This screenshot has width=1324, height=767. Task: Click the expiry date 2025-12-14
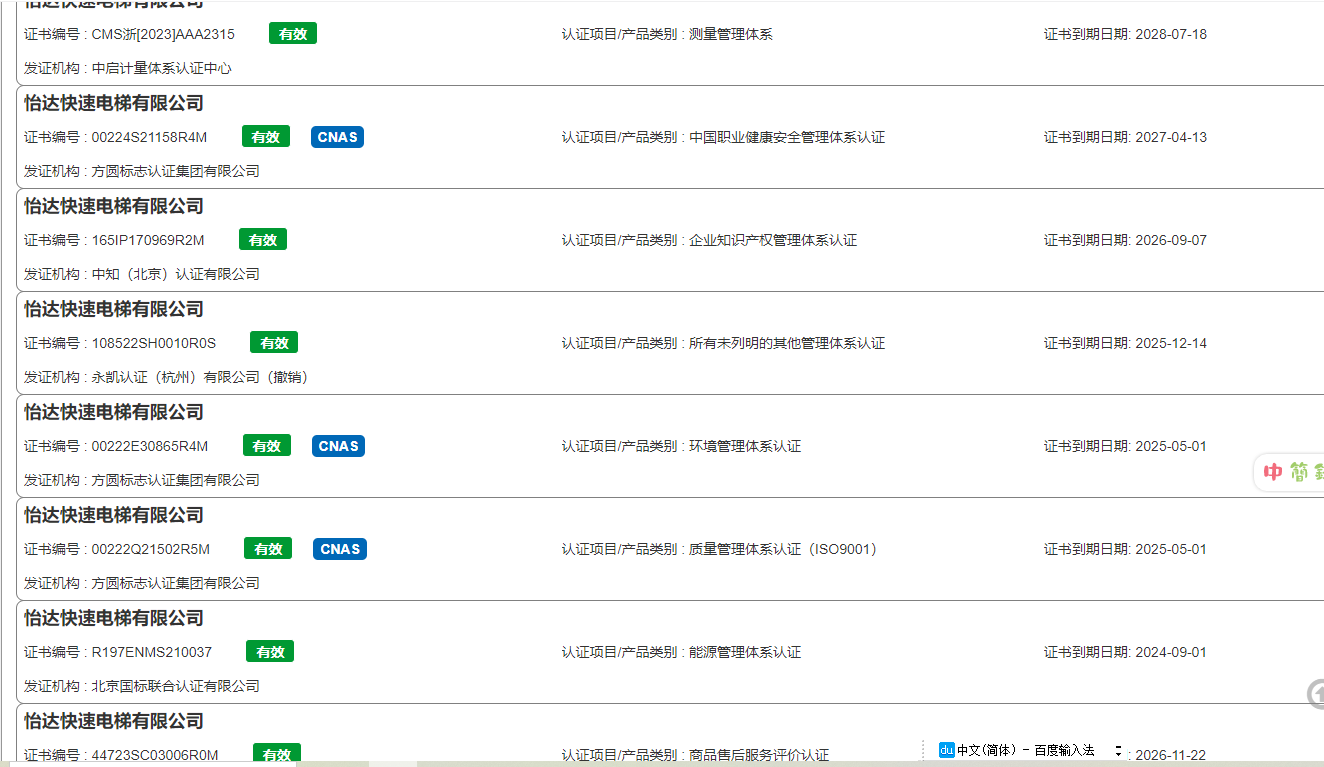(x=1171, y=343)
